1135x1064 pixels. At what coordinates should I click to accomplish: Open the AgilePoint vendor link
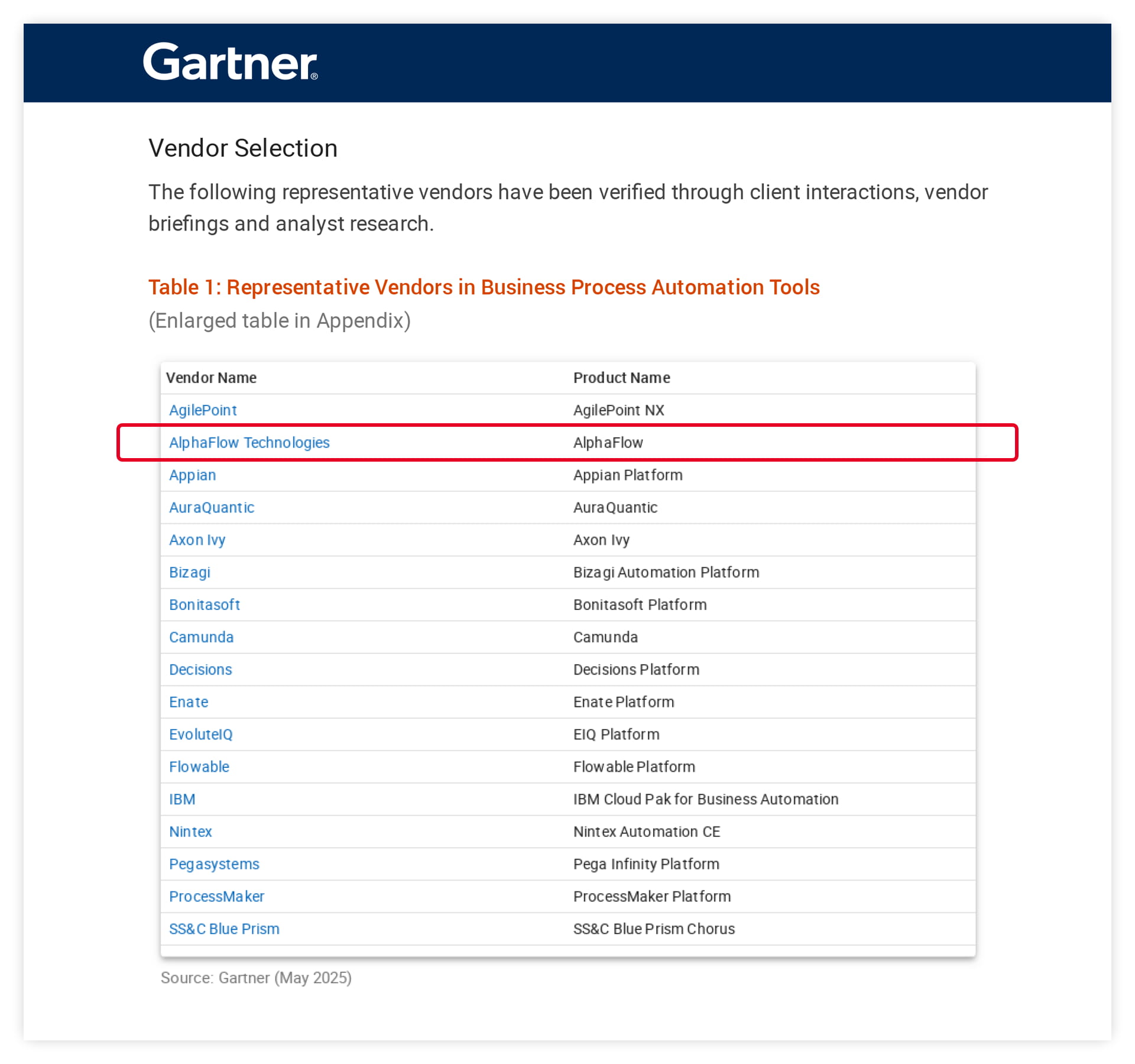203,410
